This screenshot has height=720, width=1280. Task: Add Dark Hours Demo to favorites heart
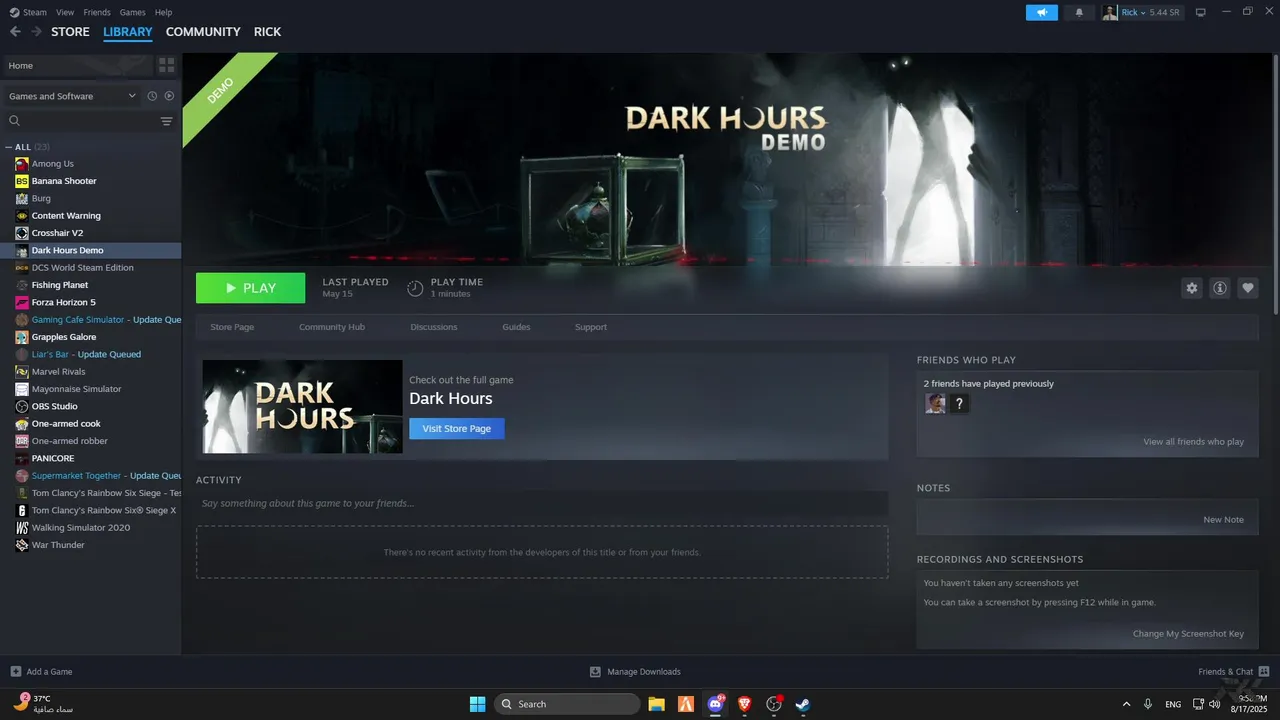(1247, 288)
